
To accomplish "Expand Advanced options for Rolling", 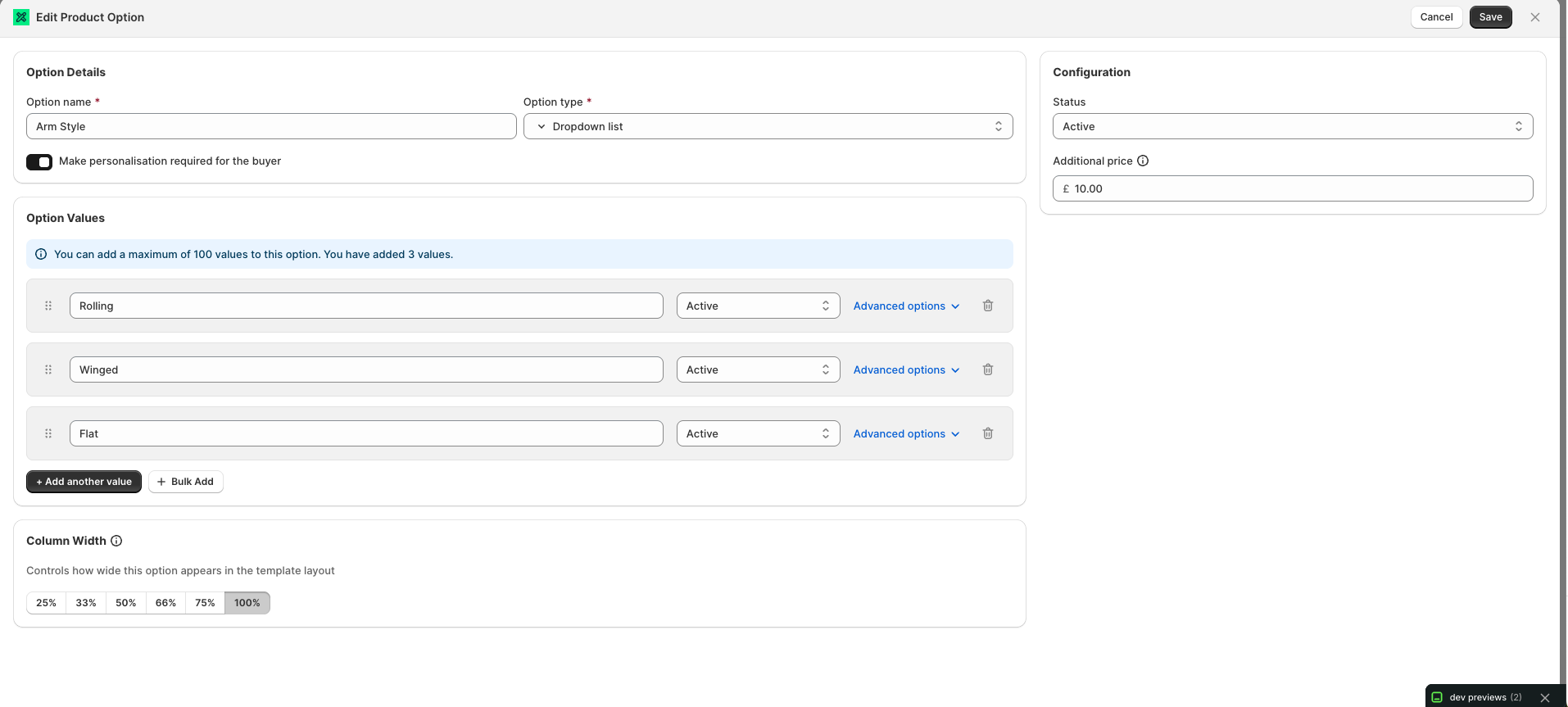I will coord(906,306).
